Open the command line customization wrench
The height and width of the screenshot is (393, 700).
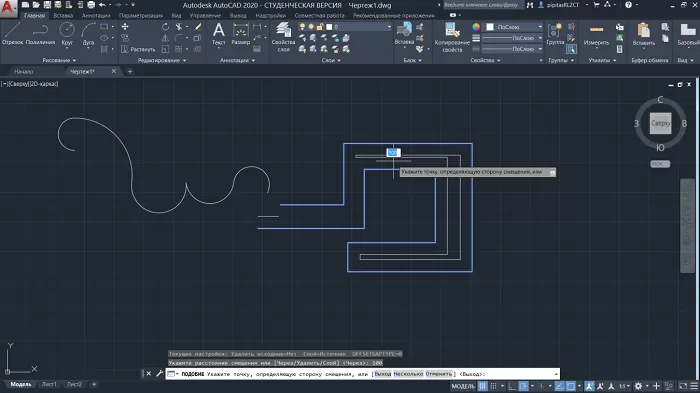[159, 374]
